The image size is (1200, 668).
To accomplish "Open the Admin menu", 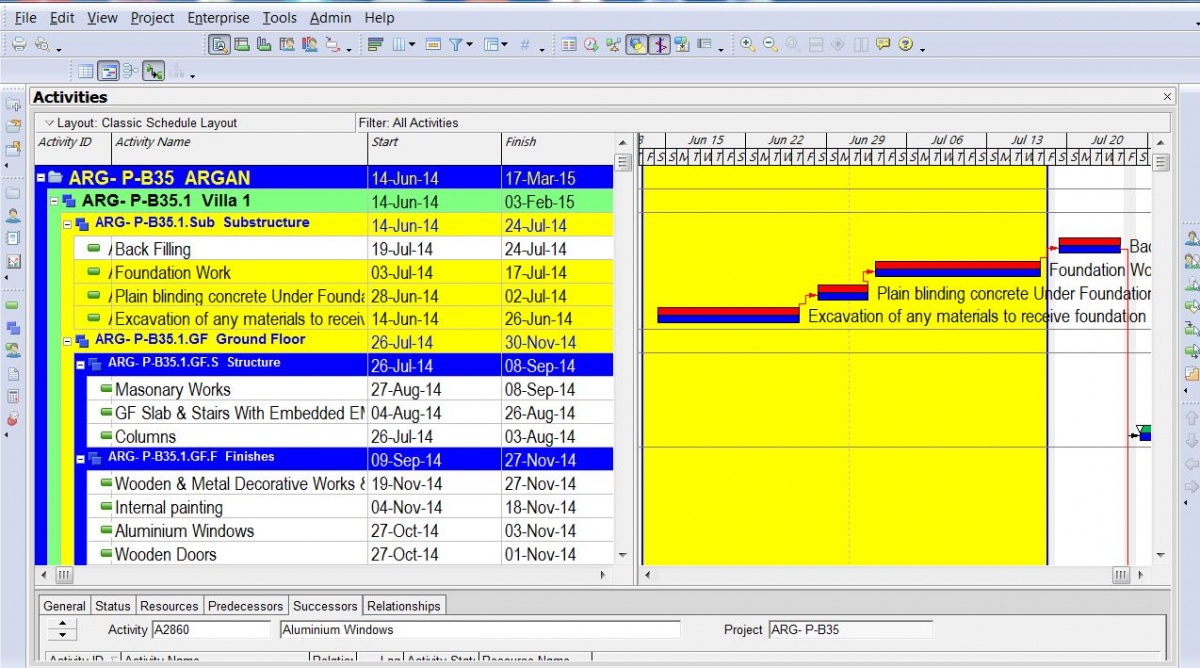I will [x=330, y=17].
